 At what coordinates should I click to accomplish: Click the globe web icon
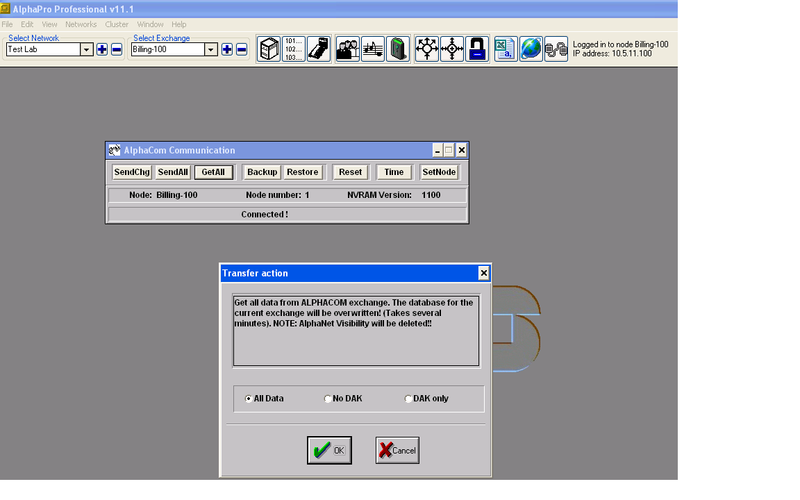(531, 49)
